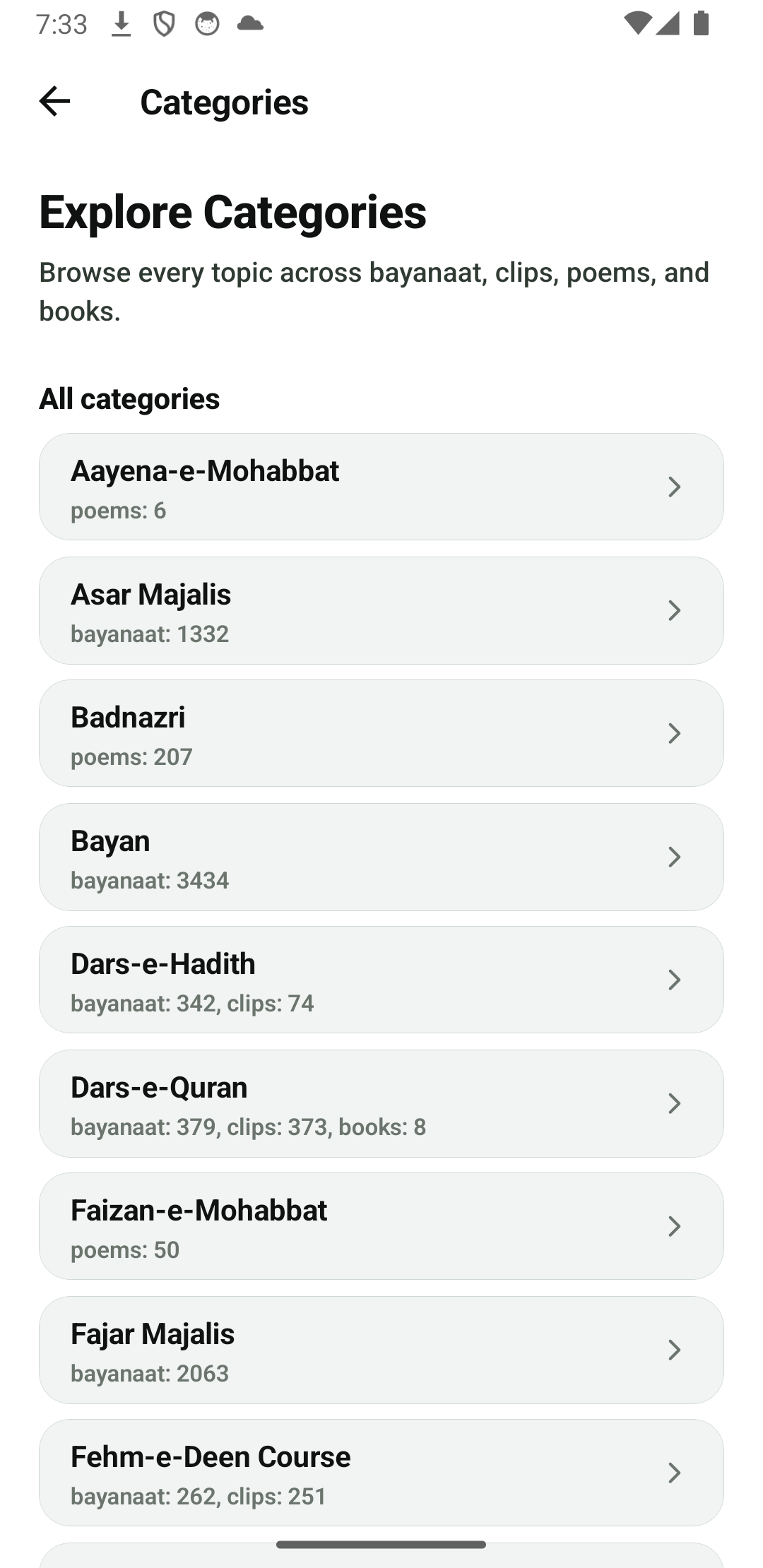Image resolution: width=763 pixels, height=1568 pixels.
Task: Tap the cellular signal icon
Action: pos(668,23)
